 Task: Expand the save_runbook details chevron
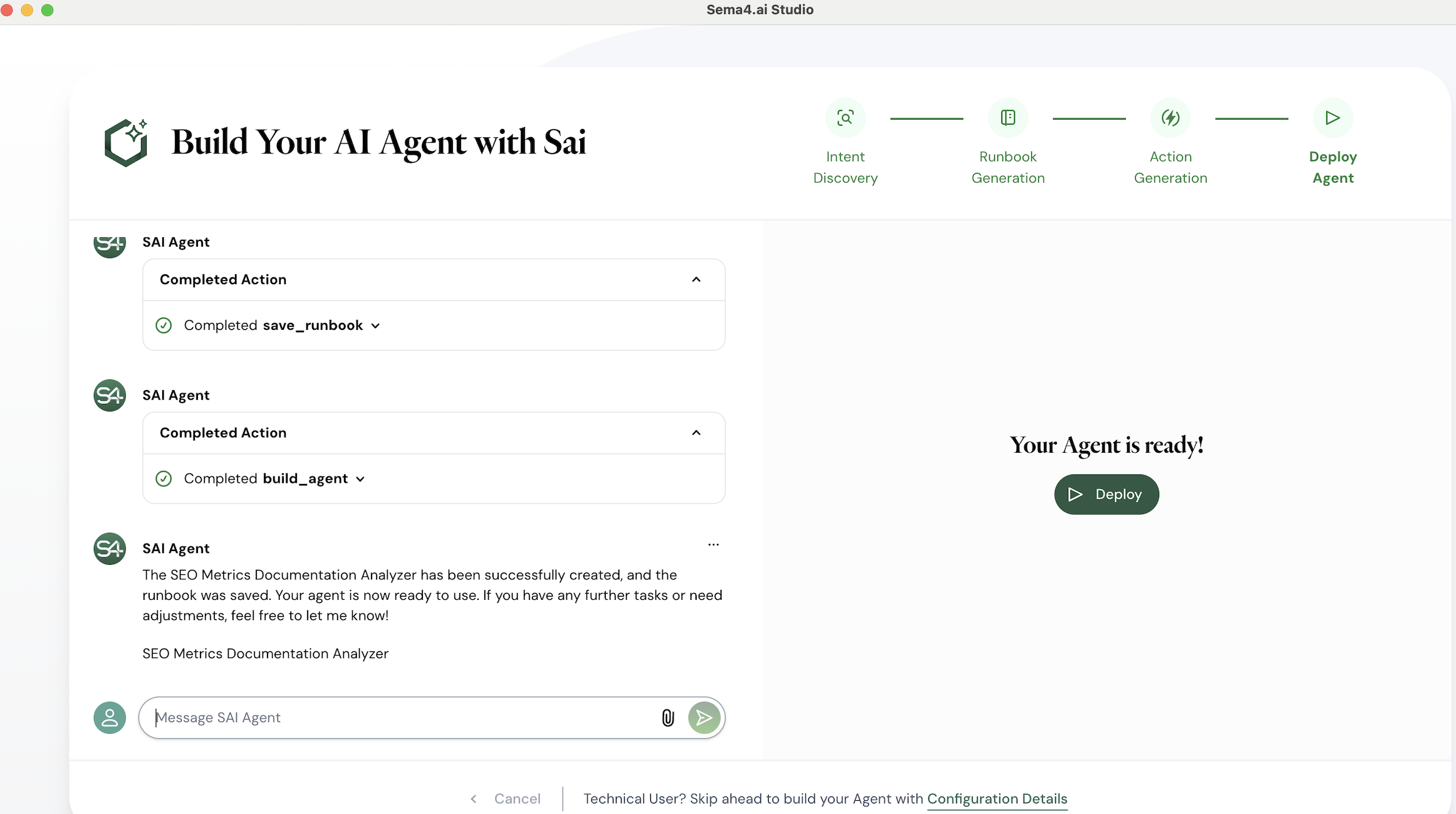375,326
